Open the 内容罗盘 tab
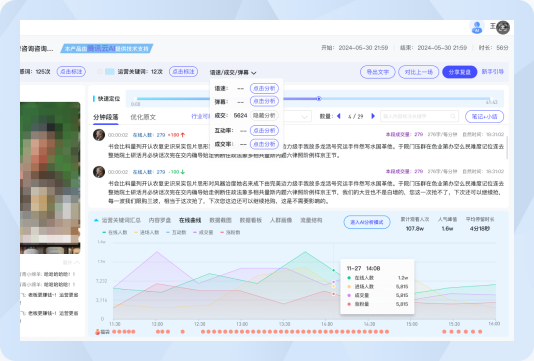Screen dimensions: 534x361 pos(160,220)
